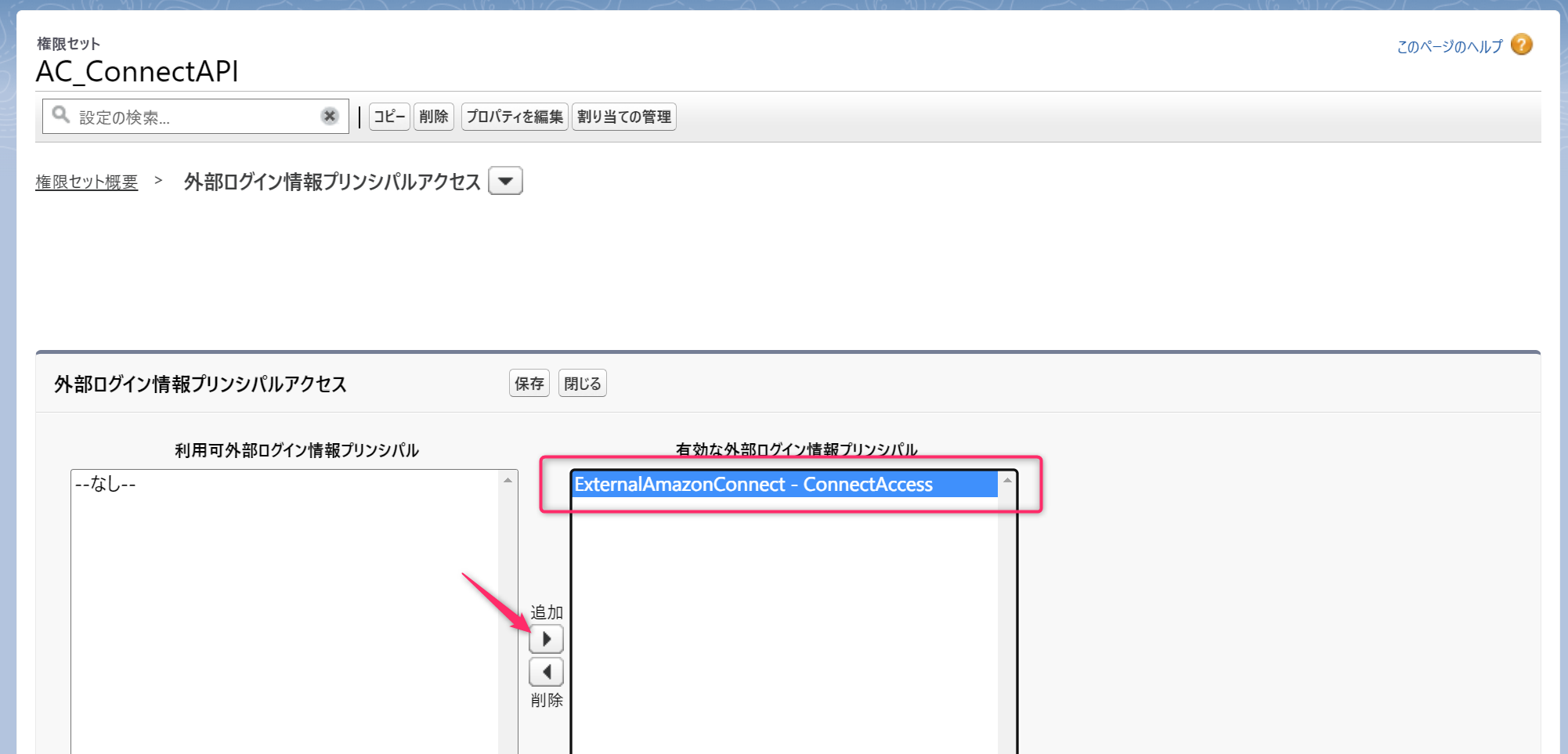1568x754 pixels.
Task: Open 割り当ての管理
Action: pos(624,117)
